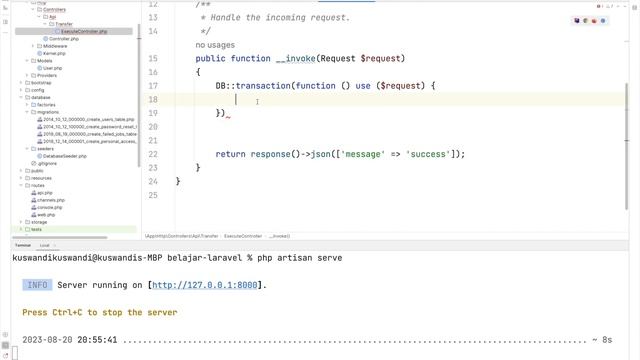Click the web.php route file icon
This screenshot has width=640, height=360.
(34, 215)
